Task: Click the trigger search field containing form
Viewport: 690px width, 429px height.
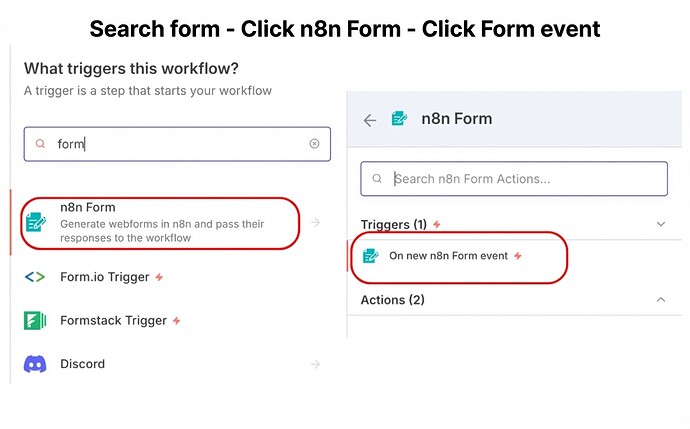Action: (170, 144)
